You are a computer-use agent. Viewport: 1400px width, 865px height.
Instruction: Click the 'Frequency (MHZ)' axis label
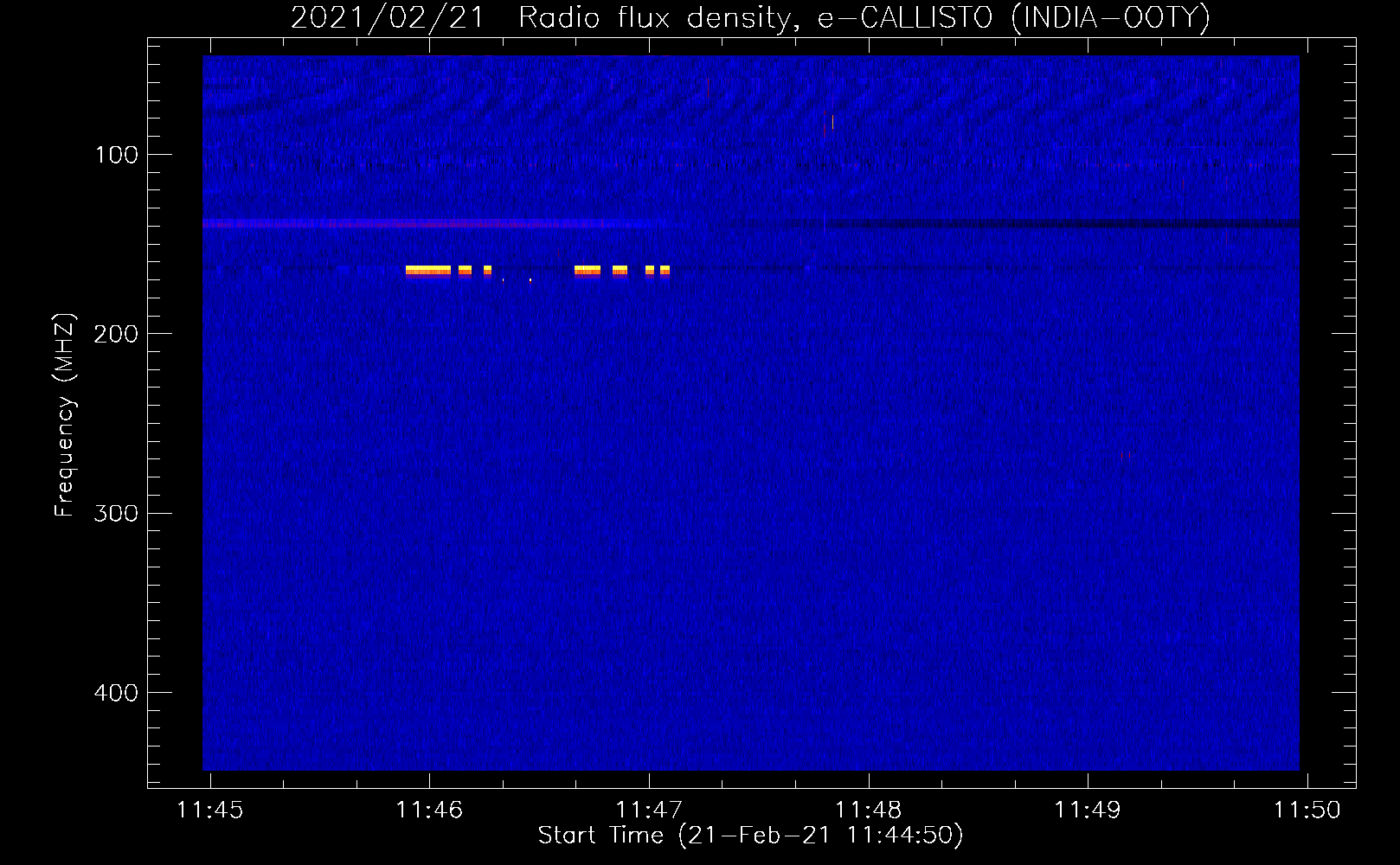click(65, 414)
